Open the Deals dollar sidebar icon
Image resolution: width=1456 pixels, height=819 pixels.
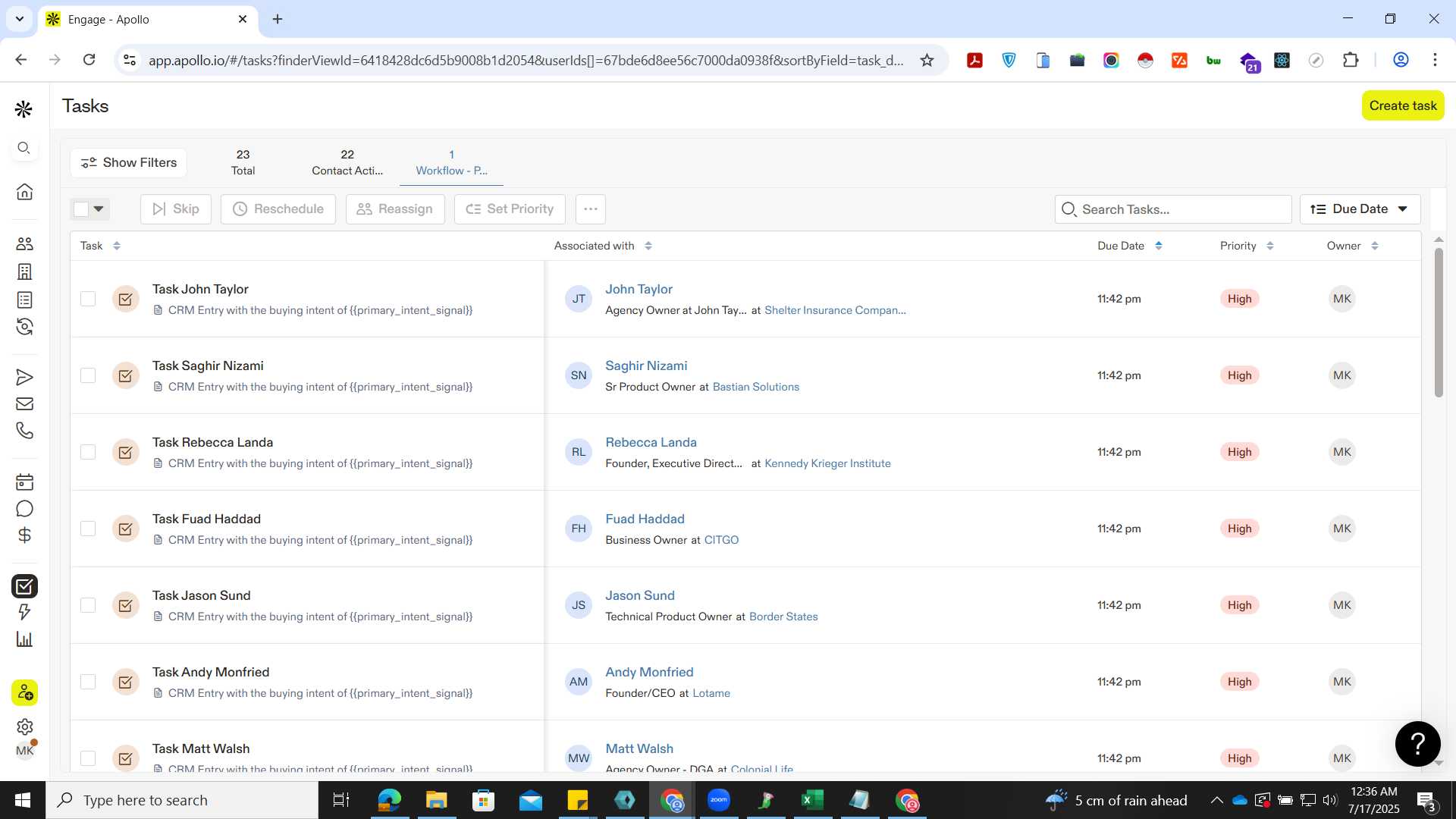24,535
